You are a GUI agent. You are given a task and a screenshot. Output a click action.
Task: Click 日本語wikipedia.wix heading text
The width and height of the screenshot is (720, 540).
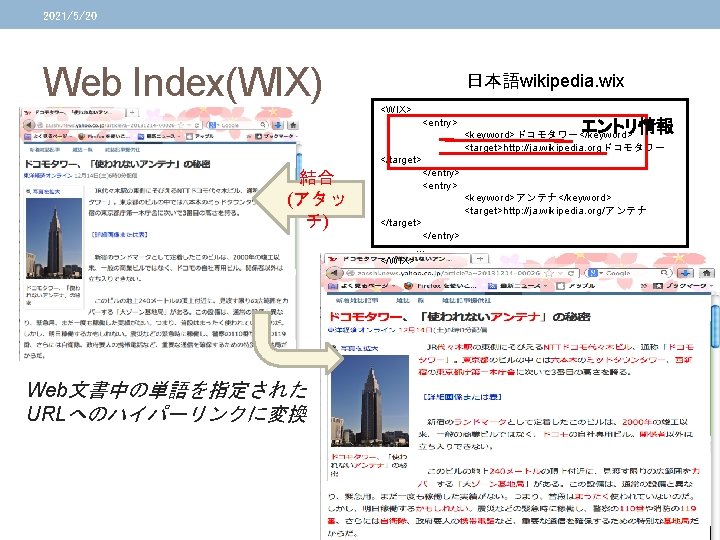pyautogui.click(x=546, y=81)
